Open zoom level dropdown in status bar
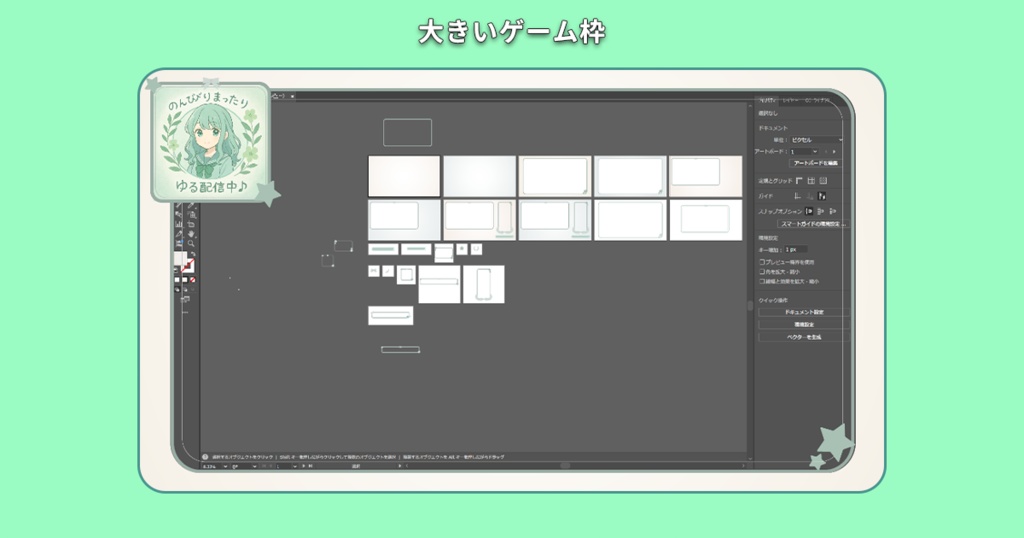This screenshot has width=1024, height=538. [225, 466]
